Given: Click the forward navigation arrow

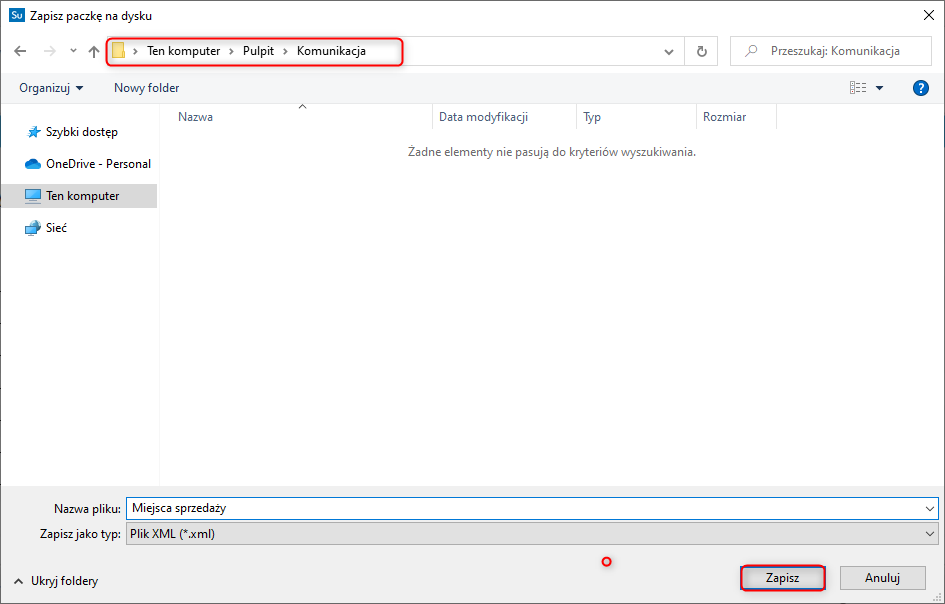Looking at the screenshot, I should coord(49,51).
